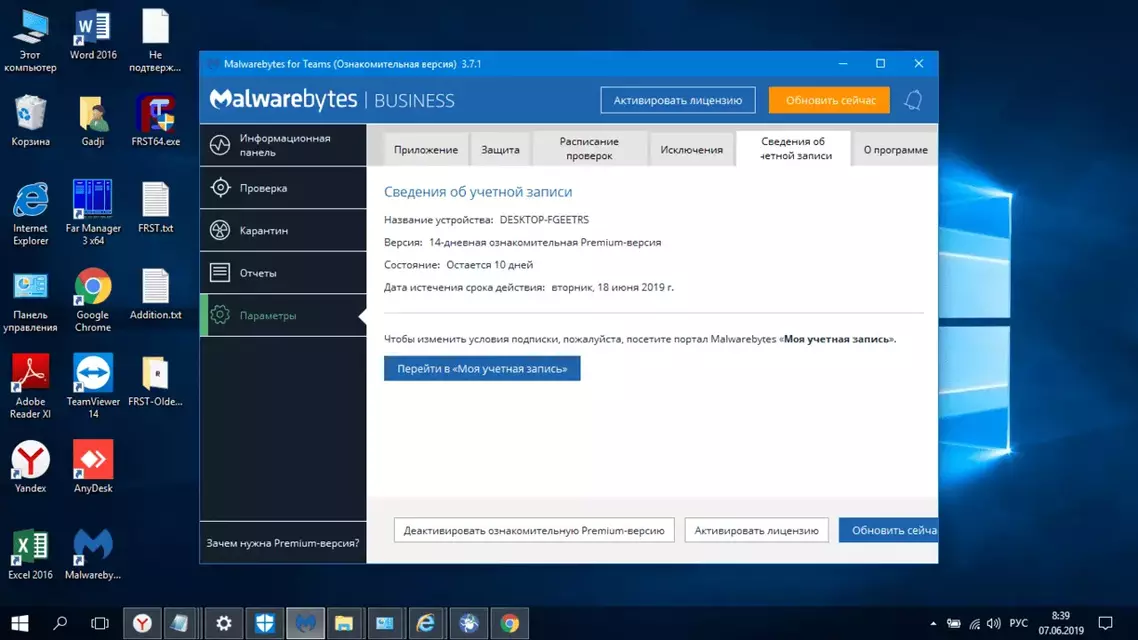Select the Панель управления desktop icon

pos(30,301)
